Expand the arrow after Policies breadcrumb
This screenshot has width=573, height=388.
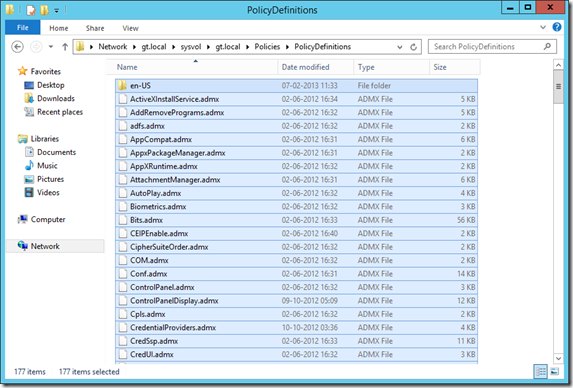(x=287, y=47)
